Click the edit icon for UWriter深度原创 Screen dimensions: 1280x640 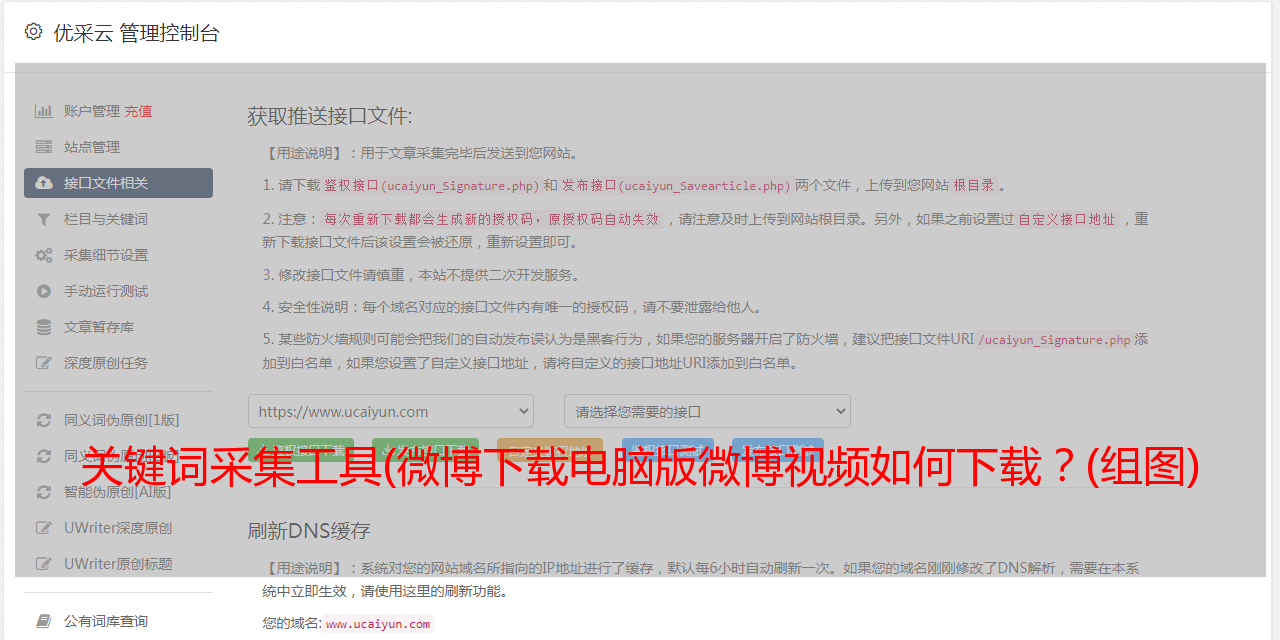pyautogui.click(x=44, y=528)
